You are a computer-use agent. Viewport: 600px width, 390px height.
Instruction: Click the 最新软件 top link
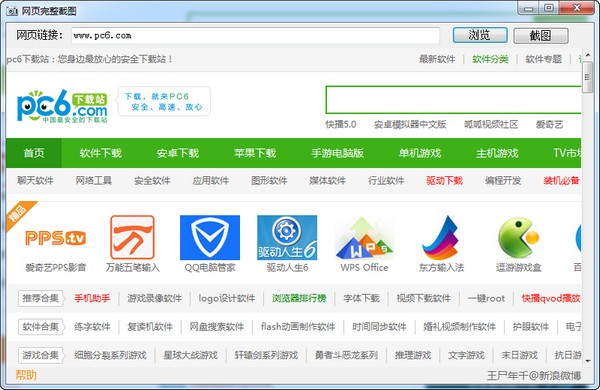pos(437,59)
